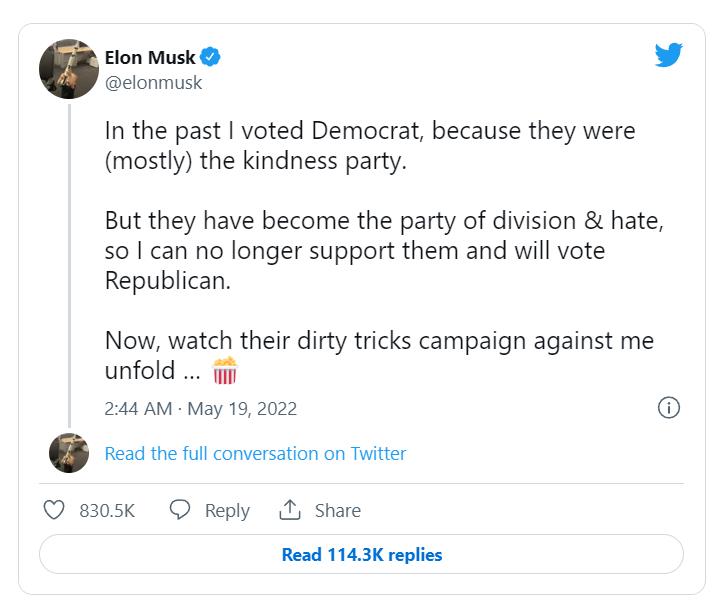Image resolution: width=717 pixels, height=605 pixels.
Task: Click the "In the past I voted Democrat" paragraph
Action: [370, 146]
